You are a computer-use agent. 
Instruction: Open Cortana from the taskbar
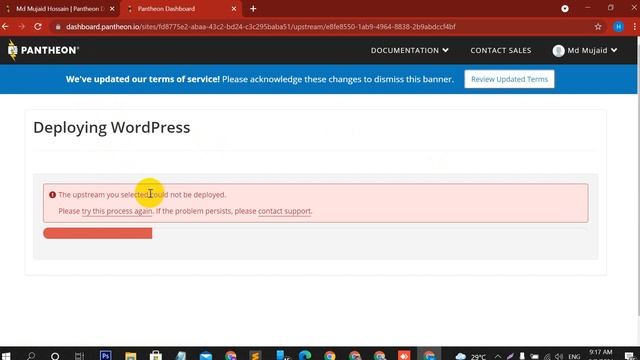55,356
